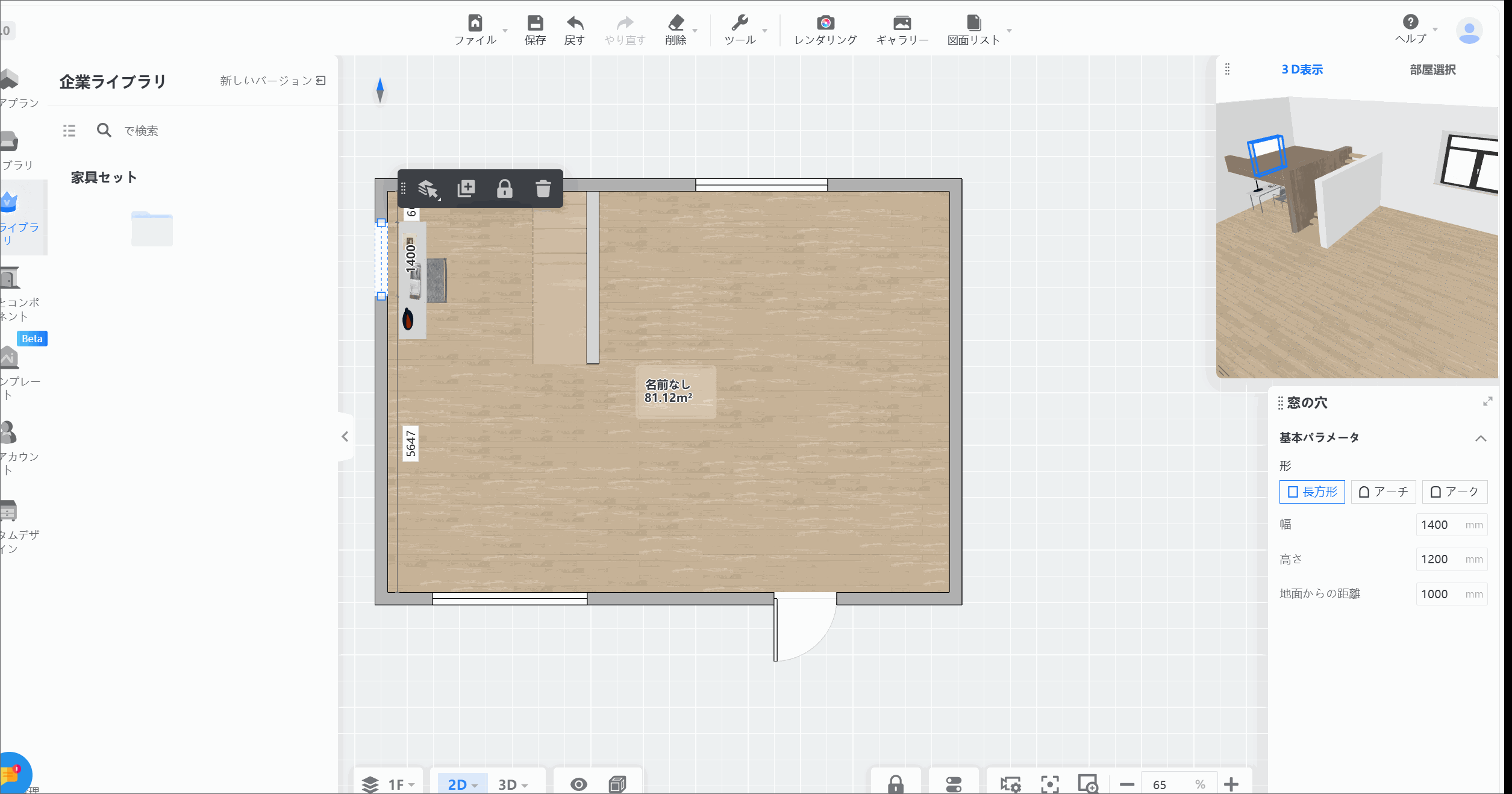The height and width of the screenshot is (794, 1512).
Task: Toggle visibility with the eye icon
Action: [x=579, y=784]
